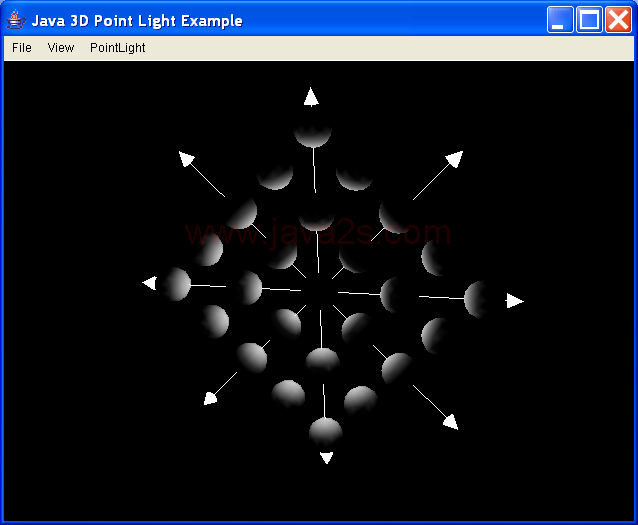Click the lower-left diagonal arrowhead
The image size is (638, 525).
point(210,398)
